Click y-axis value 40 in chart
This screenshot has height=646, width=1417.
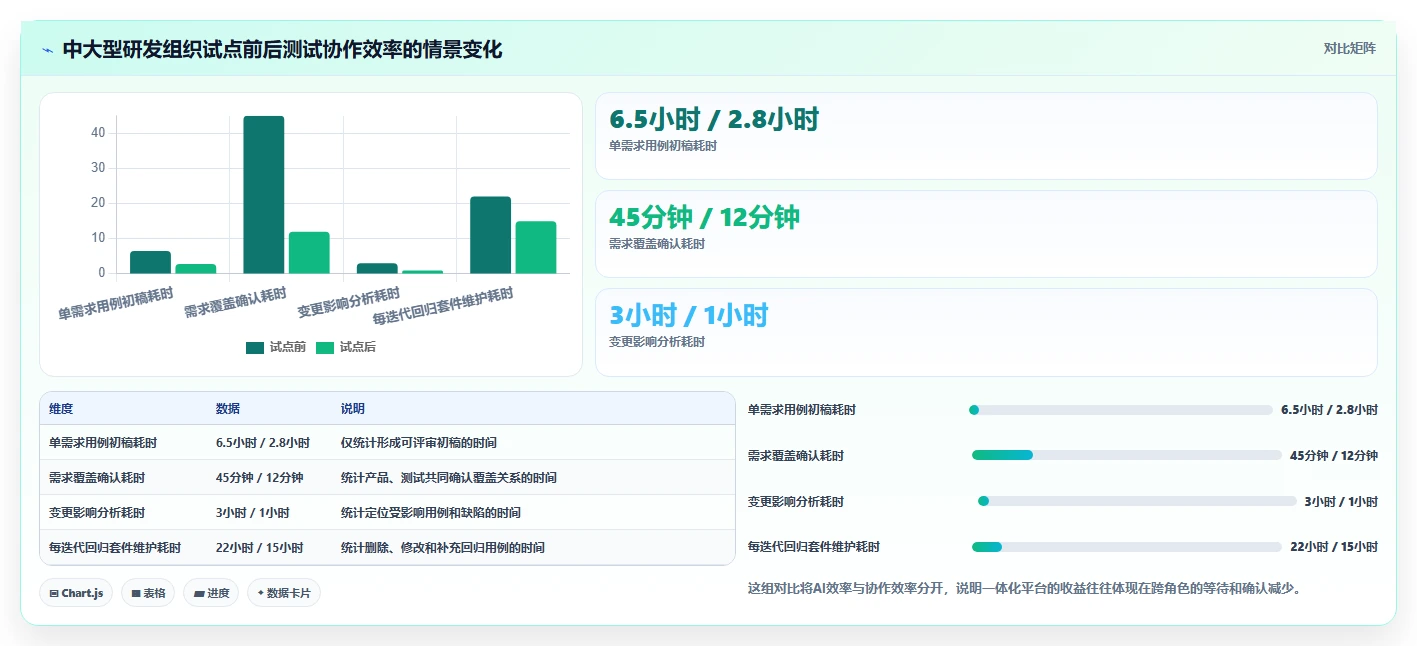click(98, 132)
